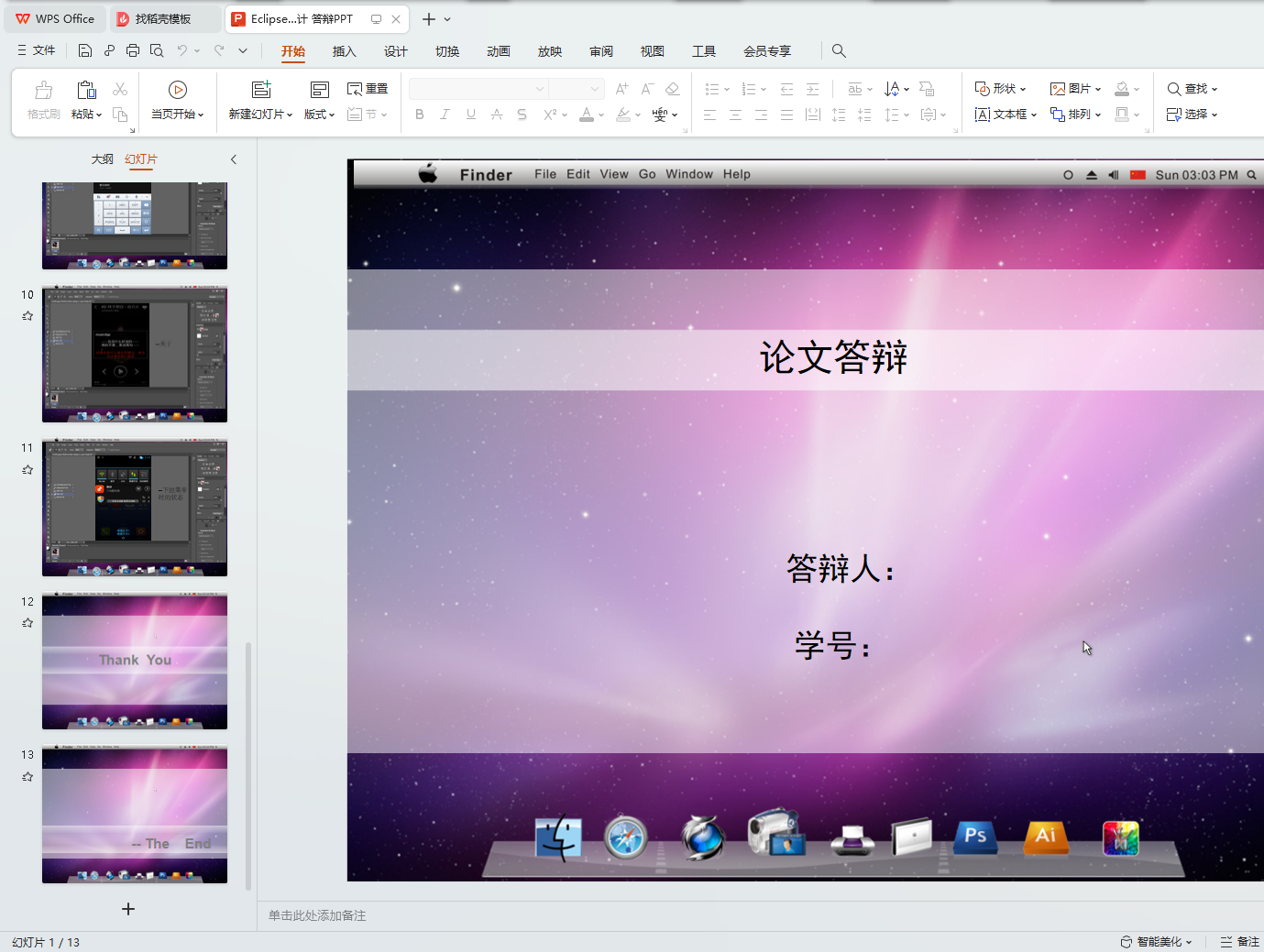Open the Slide Show (放映) ribbon tab

550,51
